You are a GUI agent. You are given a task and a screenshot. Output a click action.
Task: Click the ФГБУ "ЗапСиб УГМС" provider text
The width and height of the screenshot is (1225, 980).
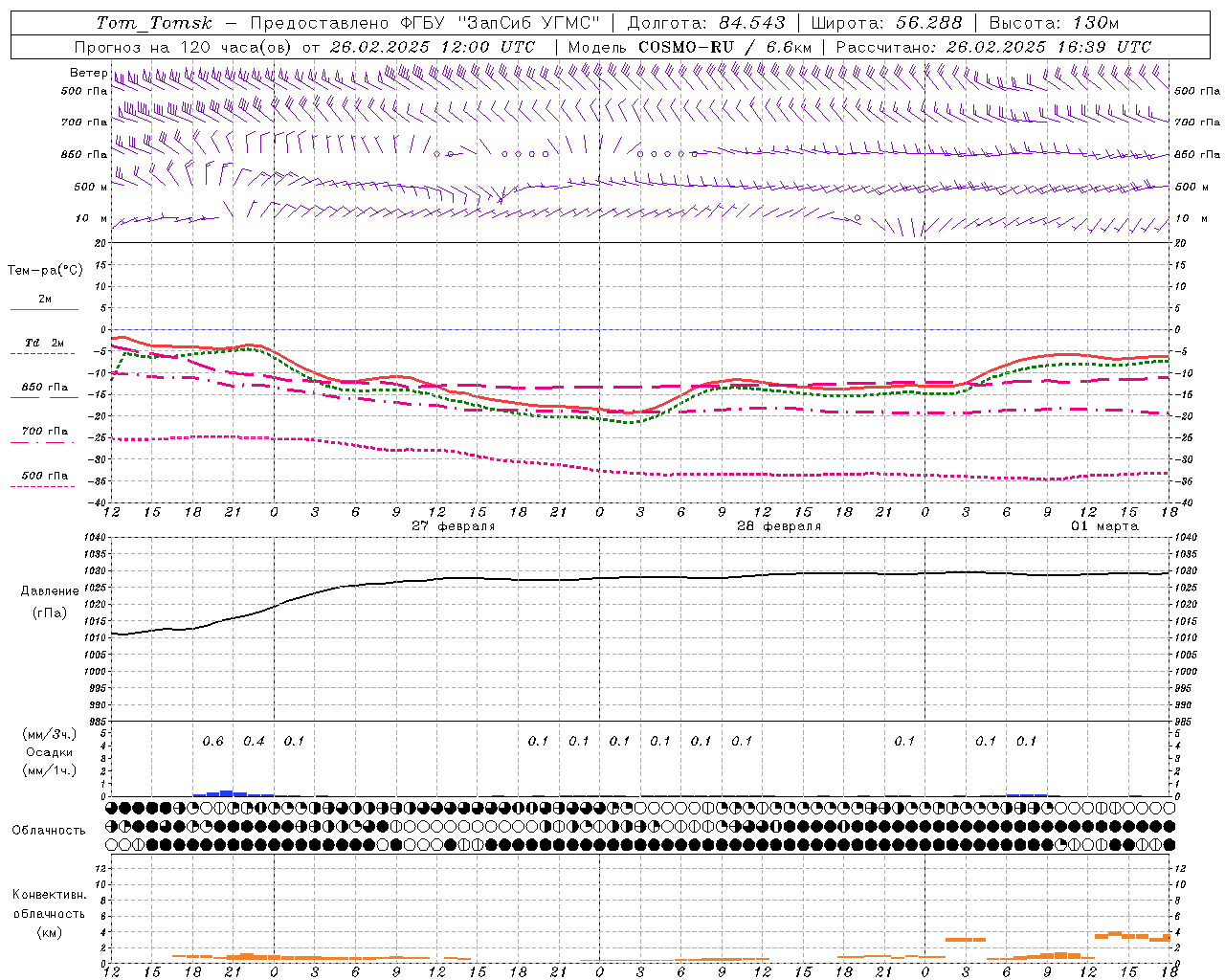[501, 23]
